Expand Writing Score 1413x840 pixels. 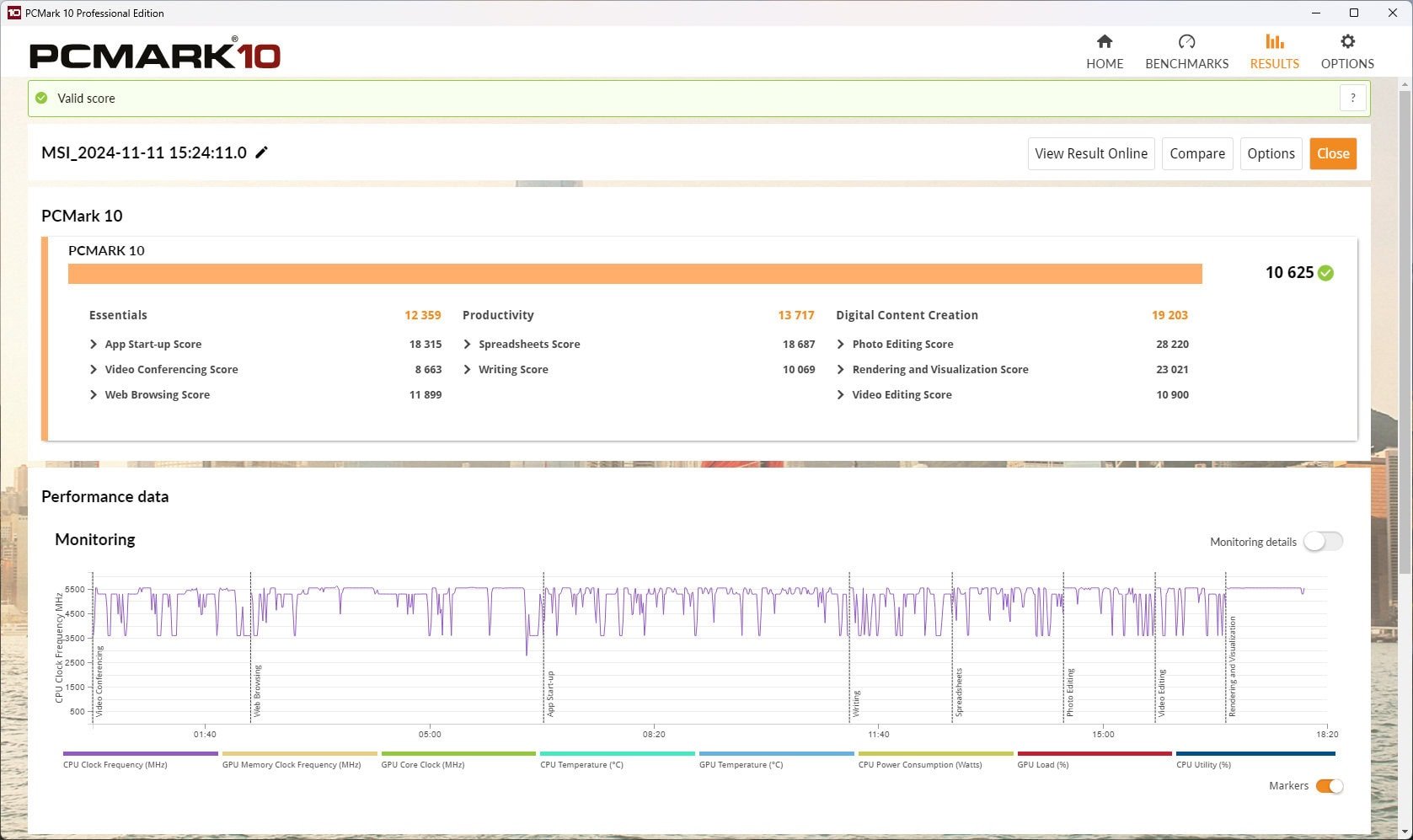(467, 369)
